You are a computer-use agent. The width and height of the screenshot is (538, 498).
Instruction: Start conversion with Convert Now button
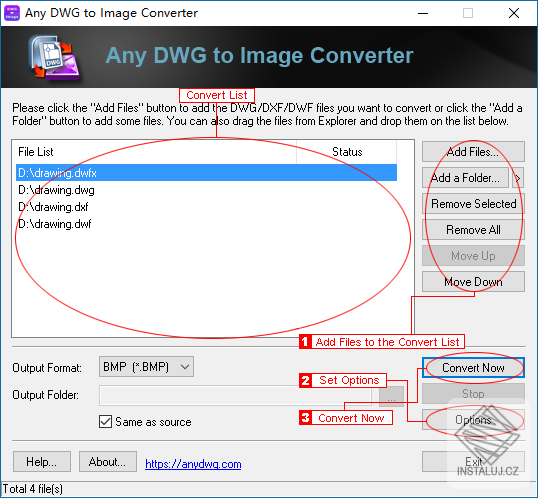(473, 368)
